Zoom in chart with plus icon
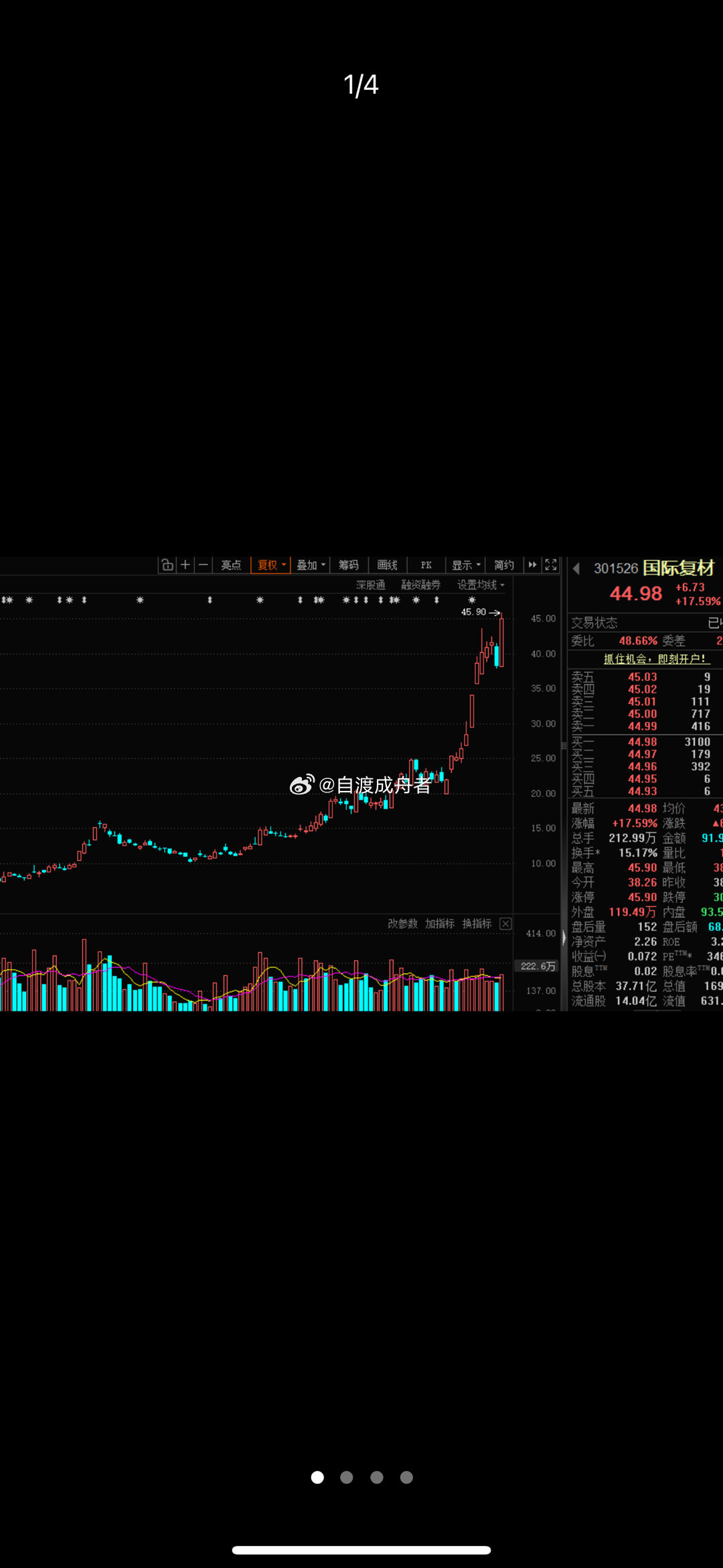 click(x=185, y=565)
